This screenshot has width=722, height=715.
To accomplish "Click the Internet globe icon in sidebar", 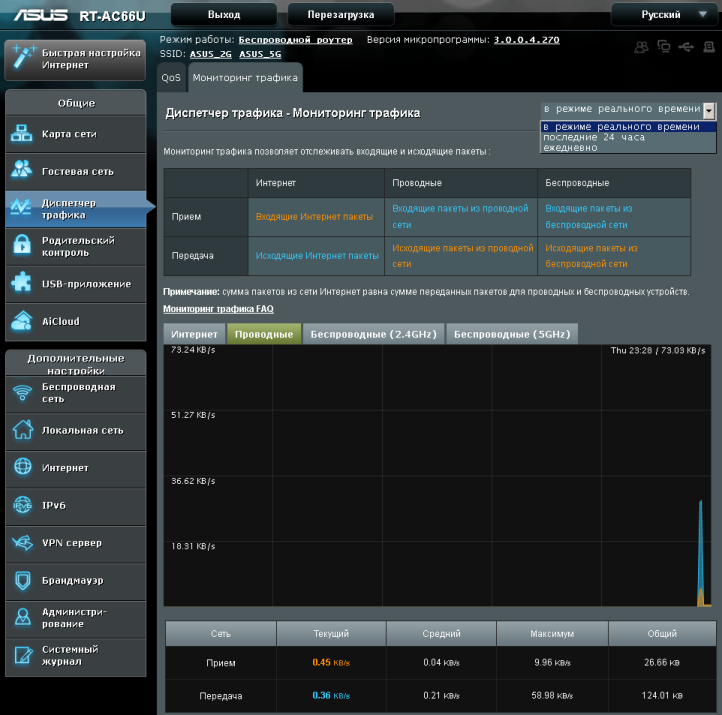I will [23, 466].
